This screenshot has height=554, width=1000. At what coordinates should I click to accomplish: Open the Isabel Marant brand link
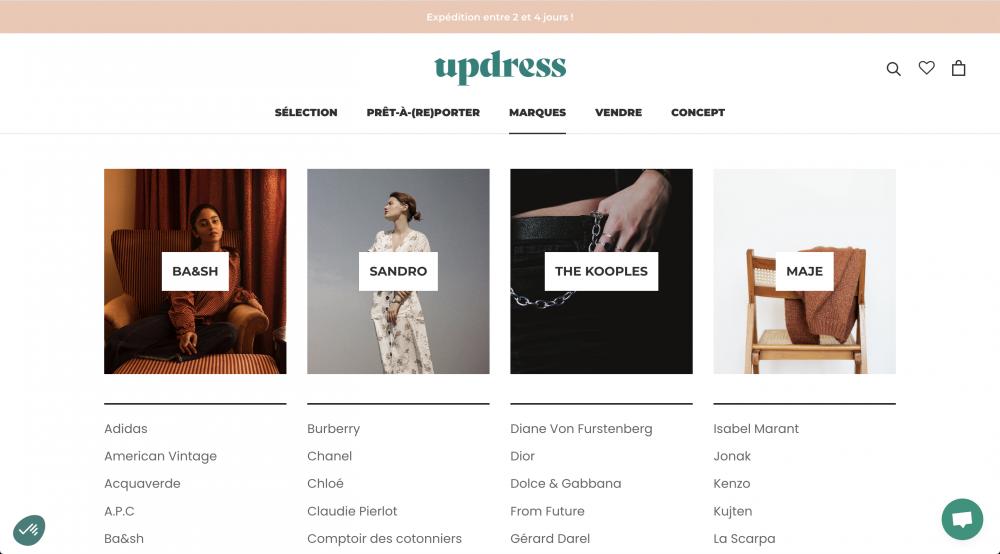click(756, 428)
